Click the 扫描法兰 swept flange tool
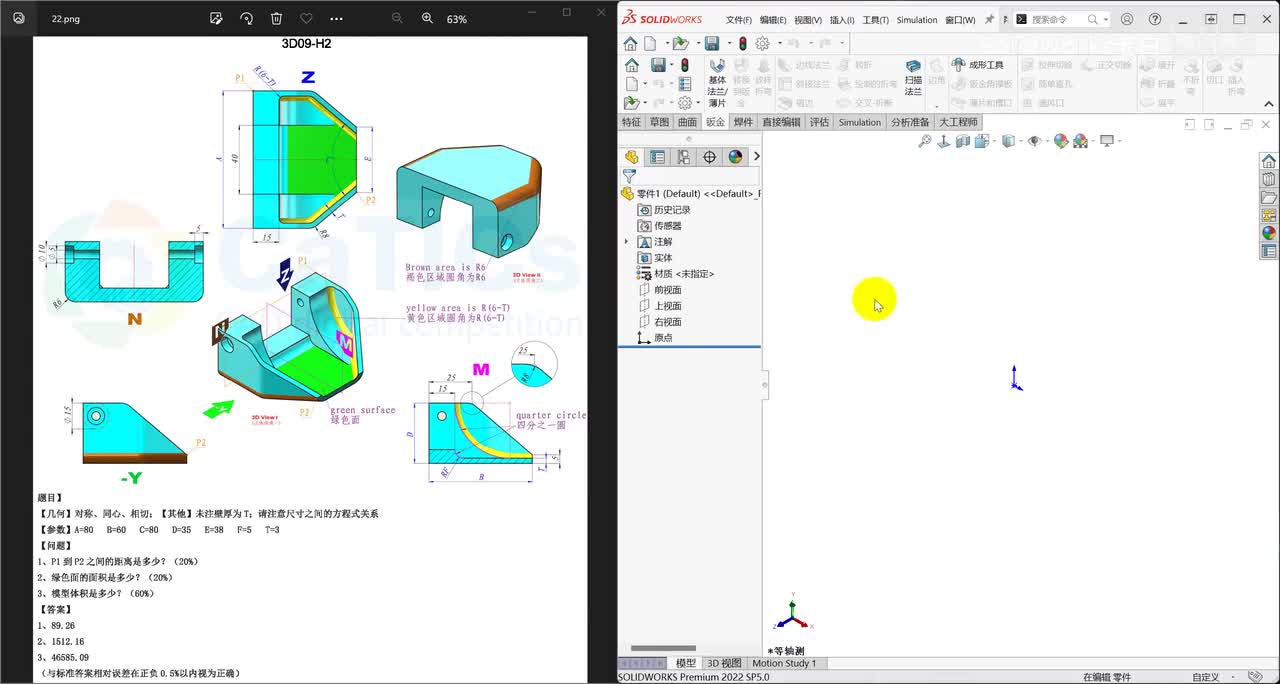 pos(913,76)
